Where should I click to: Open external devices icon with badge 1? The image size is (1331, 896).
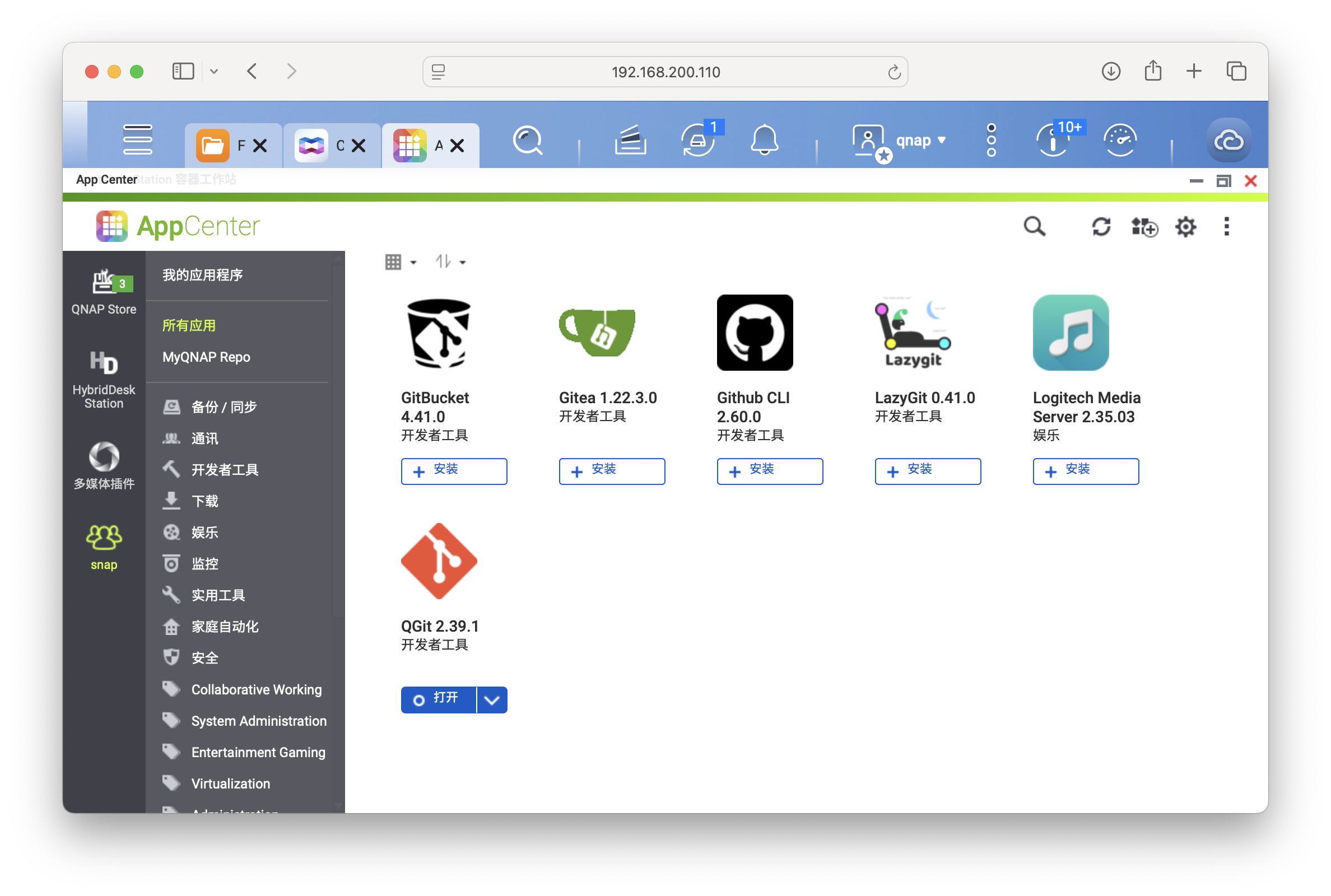(x=699, y=140)
